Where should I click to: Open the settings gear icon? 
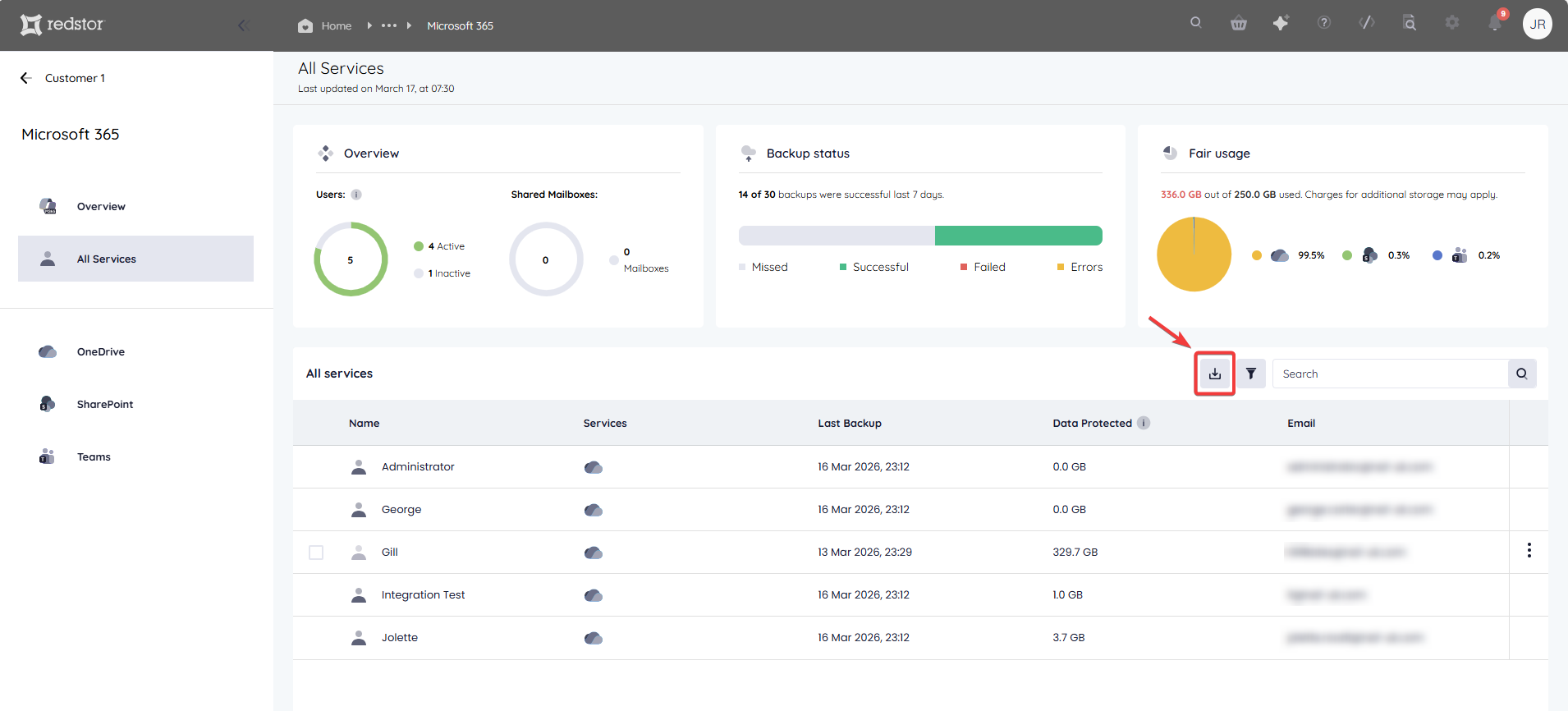point(1452,23)
